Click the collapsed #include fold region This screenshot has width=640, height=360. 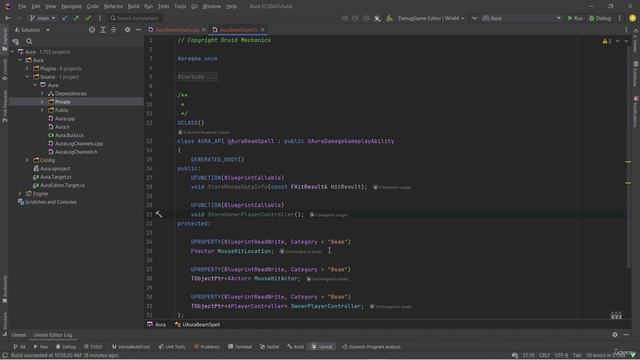(x=197, y=77)
